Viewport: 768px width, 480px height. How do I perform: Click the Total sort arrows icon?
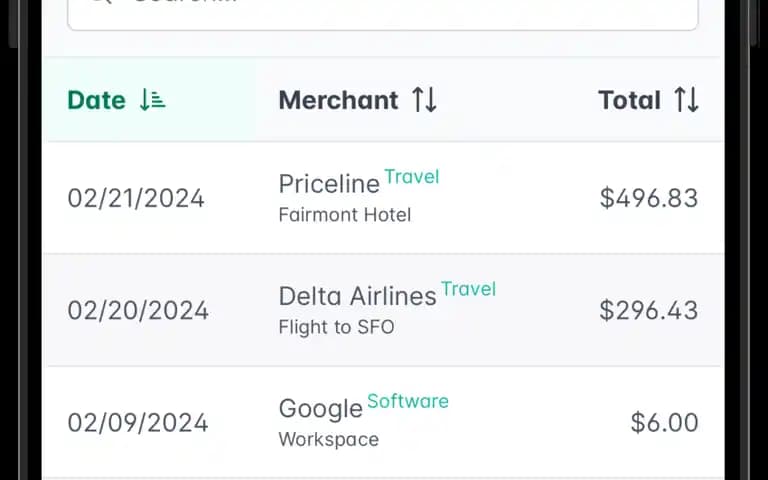(x=686, y=100)
